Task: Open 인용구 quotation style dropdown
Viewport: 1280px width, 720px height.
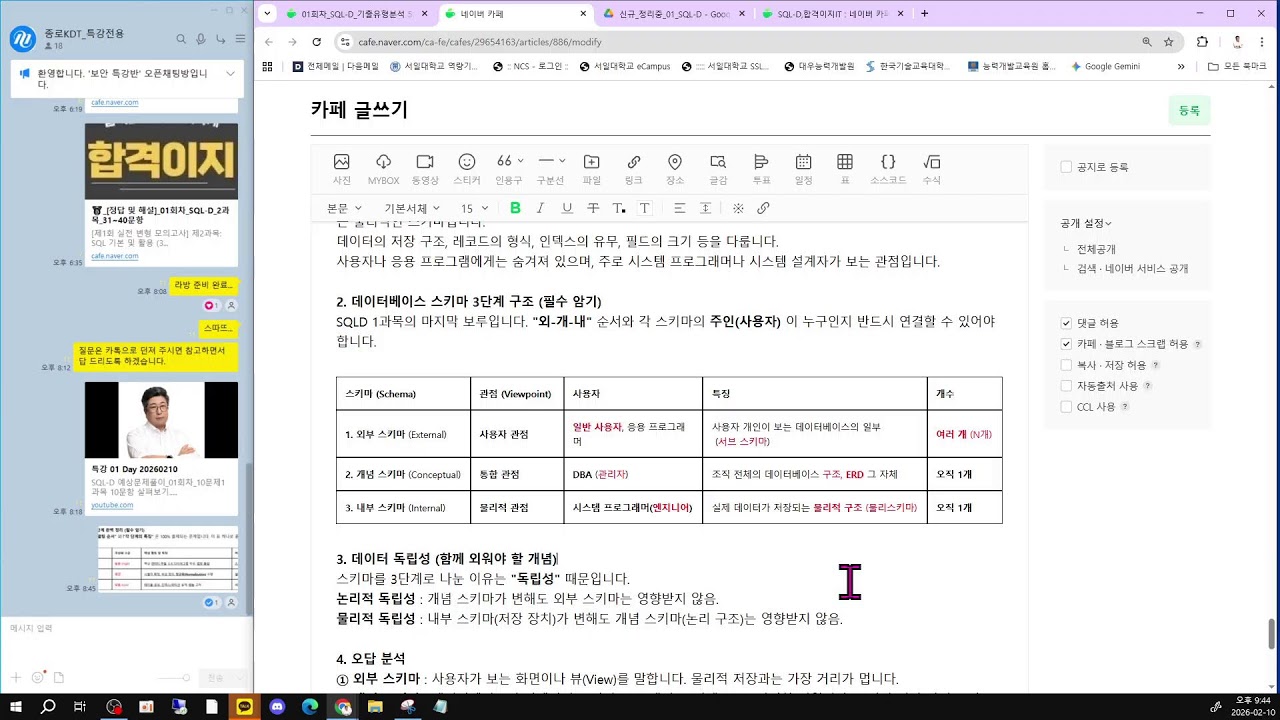Action: coord(509,169)
